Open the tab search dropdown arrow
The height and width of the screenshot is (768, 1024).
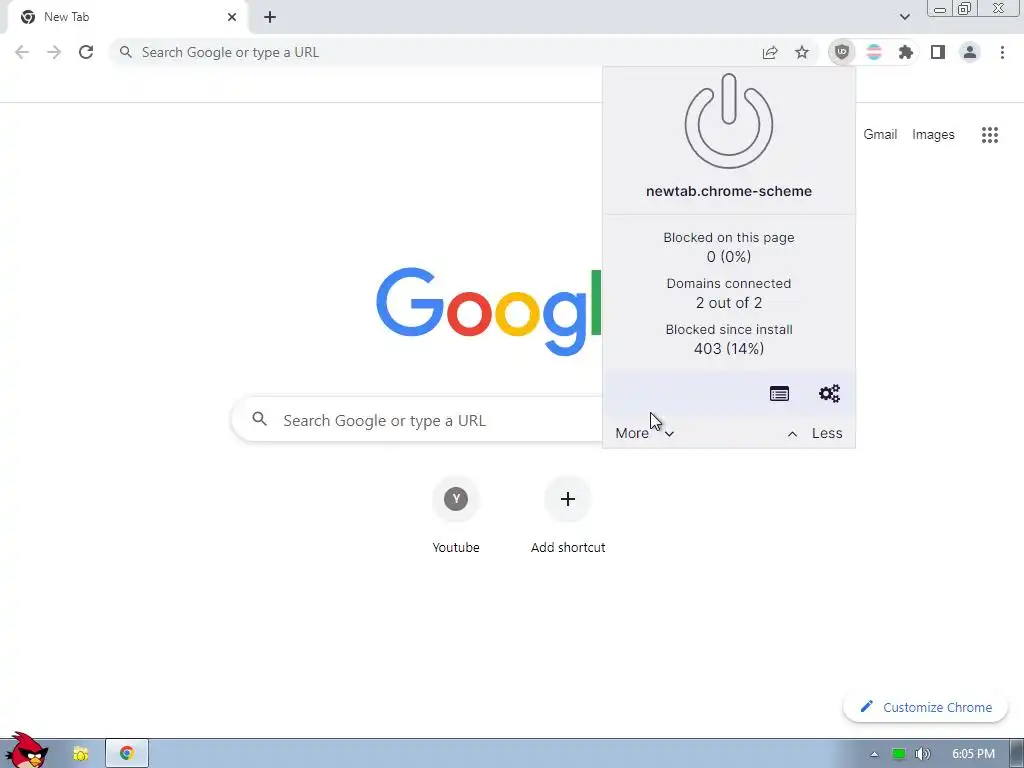tap(904, 17)
